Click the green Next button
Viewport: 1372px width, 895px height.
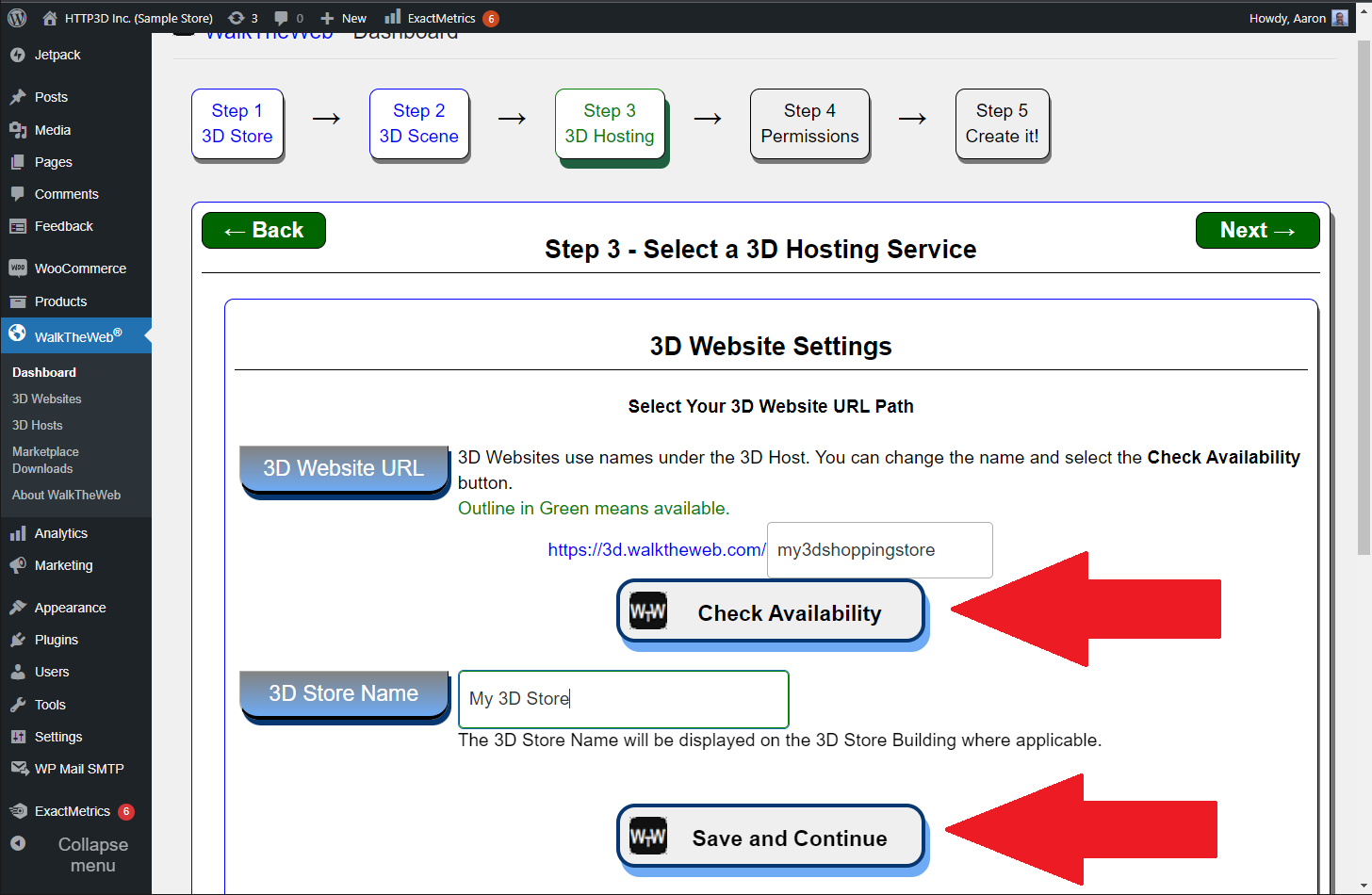pyautogui.click(x=1257, y=230)
